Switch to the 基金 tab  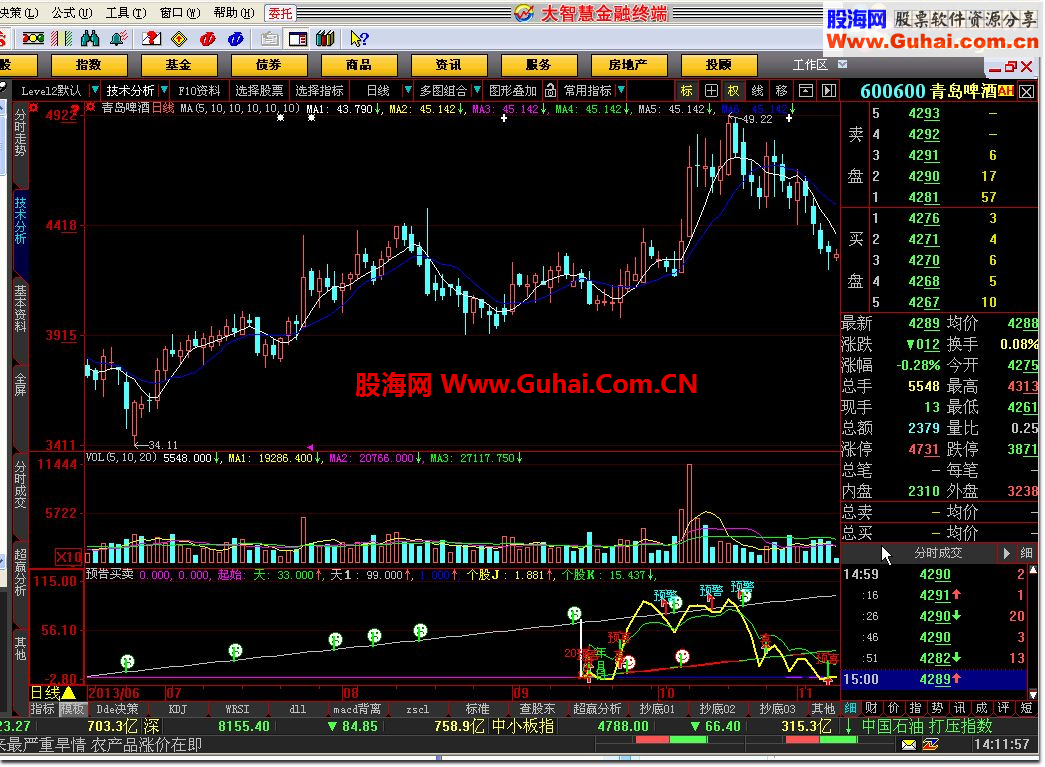[x=178, y=64]
